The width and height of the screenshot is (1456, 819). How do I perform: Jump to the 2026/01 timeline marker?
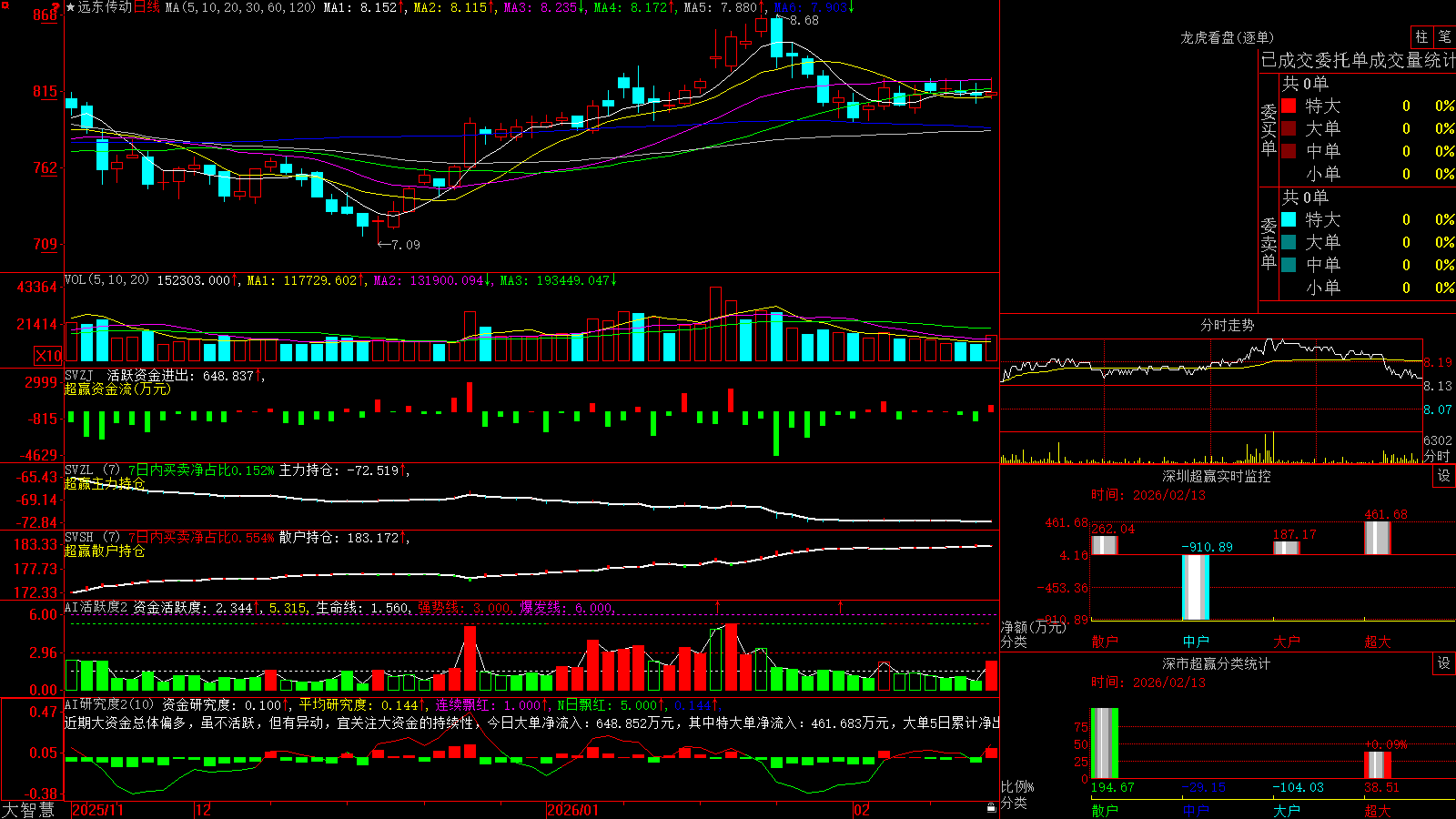(x=573, y=810)
